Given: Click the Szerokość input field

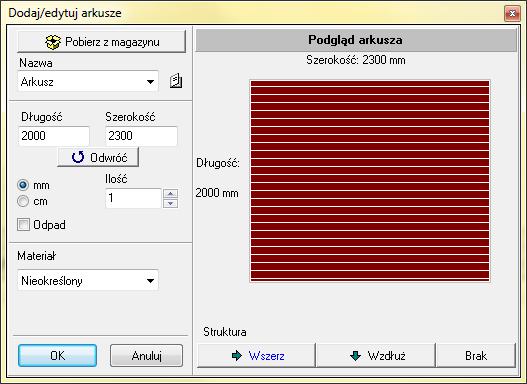Looking at the screenshot, I should click(141, 136).
